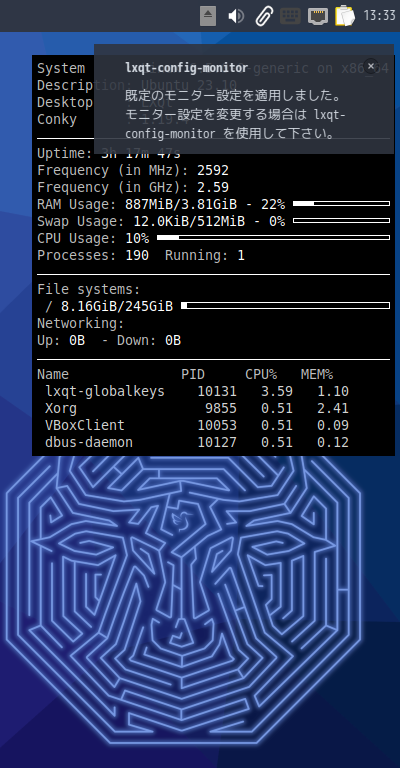
Task: Click PID 10127 in the process list
Action: coord(217,442)
